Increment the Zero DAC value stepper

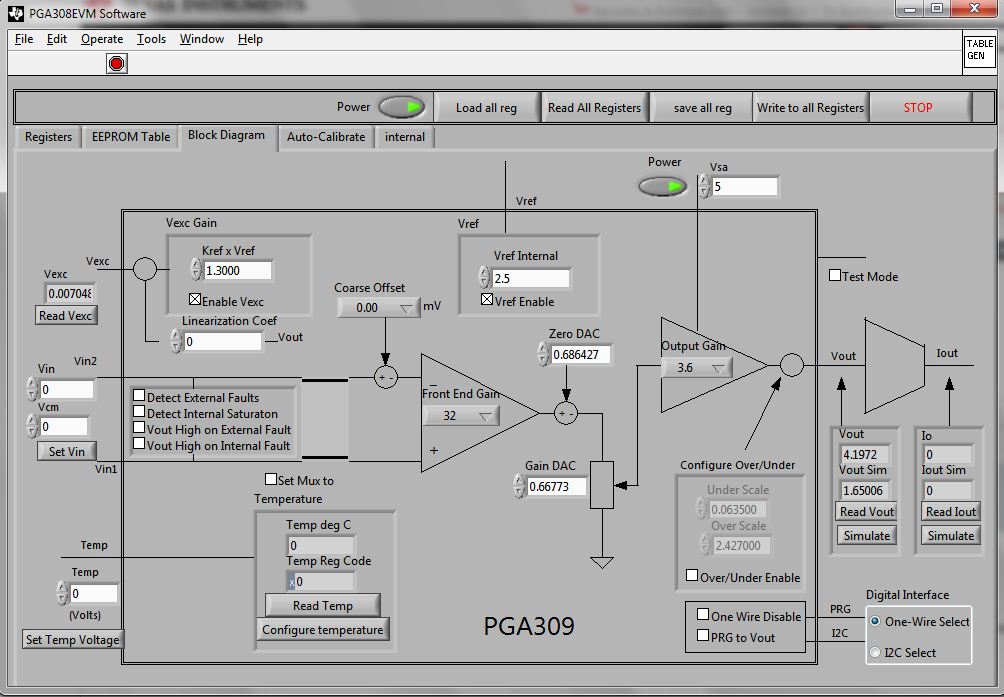(541, 350)
